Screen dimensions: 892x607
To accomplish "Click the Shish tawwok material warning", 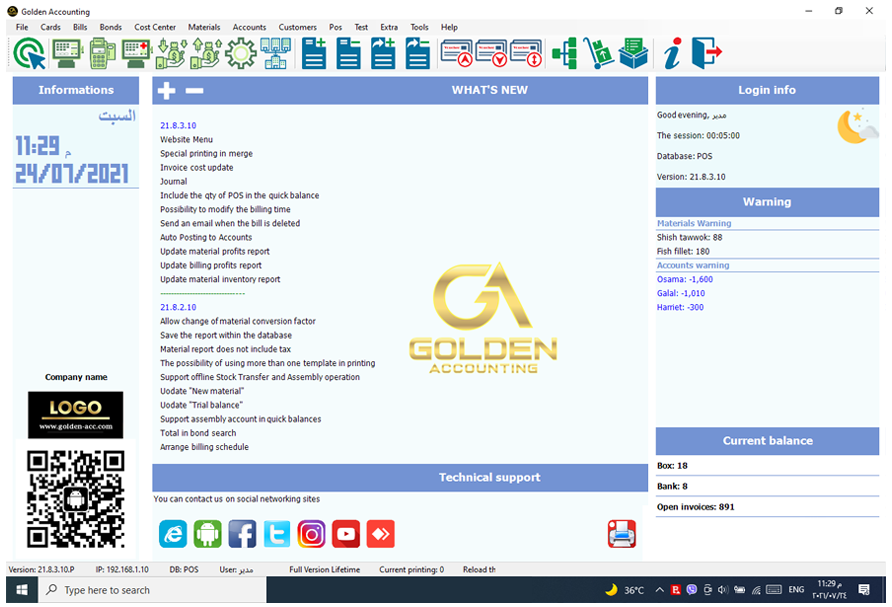I will [689, 238].
